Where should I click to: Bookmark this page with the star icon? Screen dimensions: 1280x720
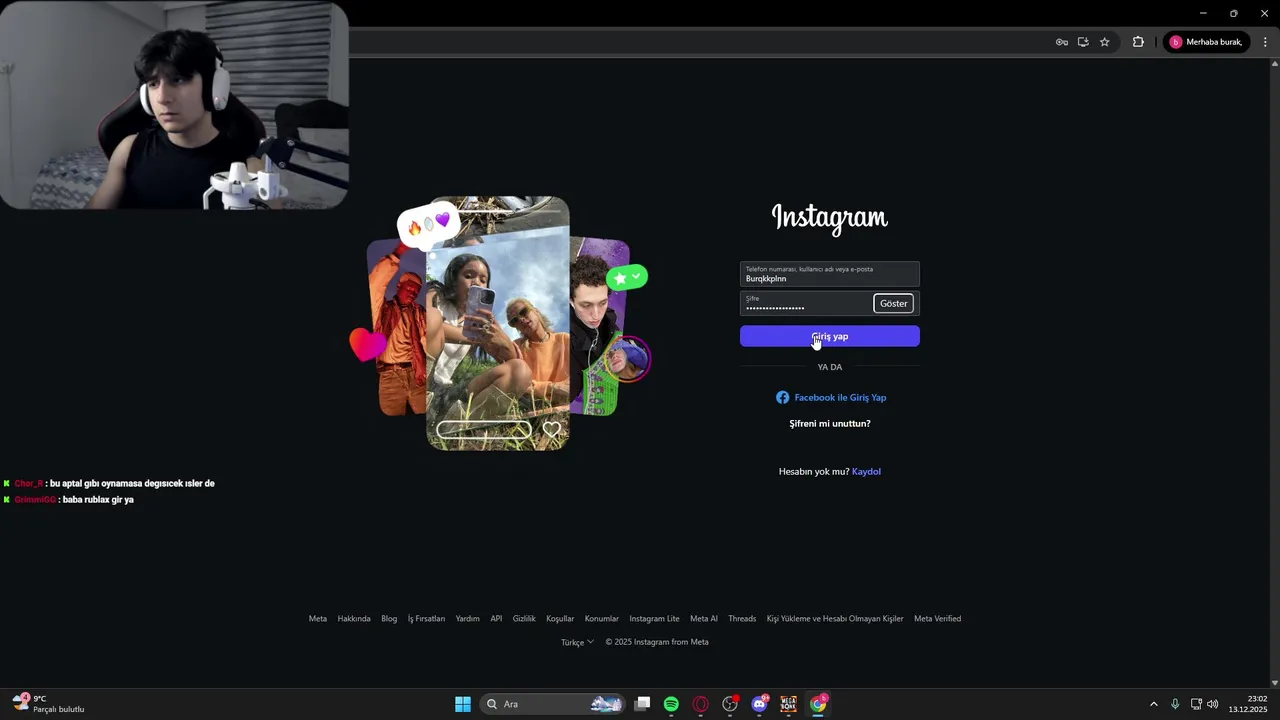(x=1105, y=42)
